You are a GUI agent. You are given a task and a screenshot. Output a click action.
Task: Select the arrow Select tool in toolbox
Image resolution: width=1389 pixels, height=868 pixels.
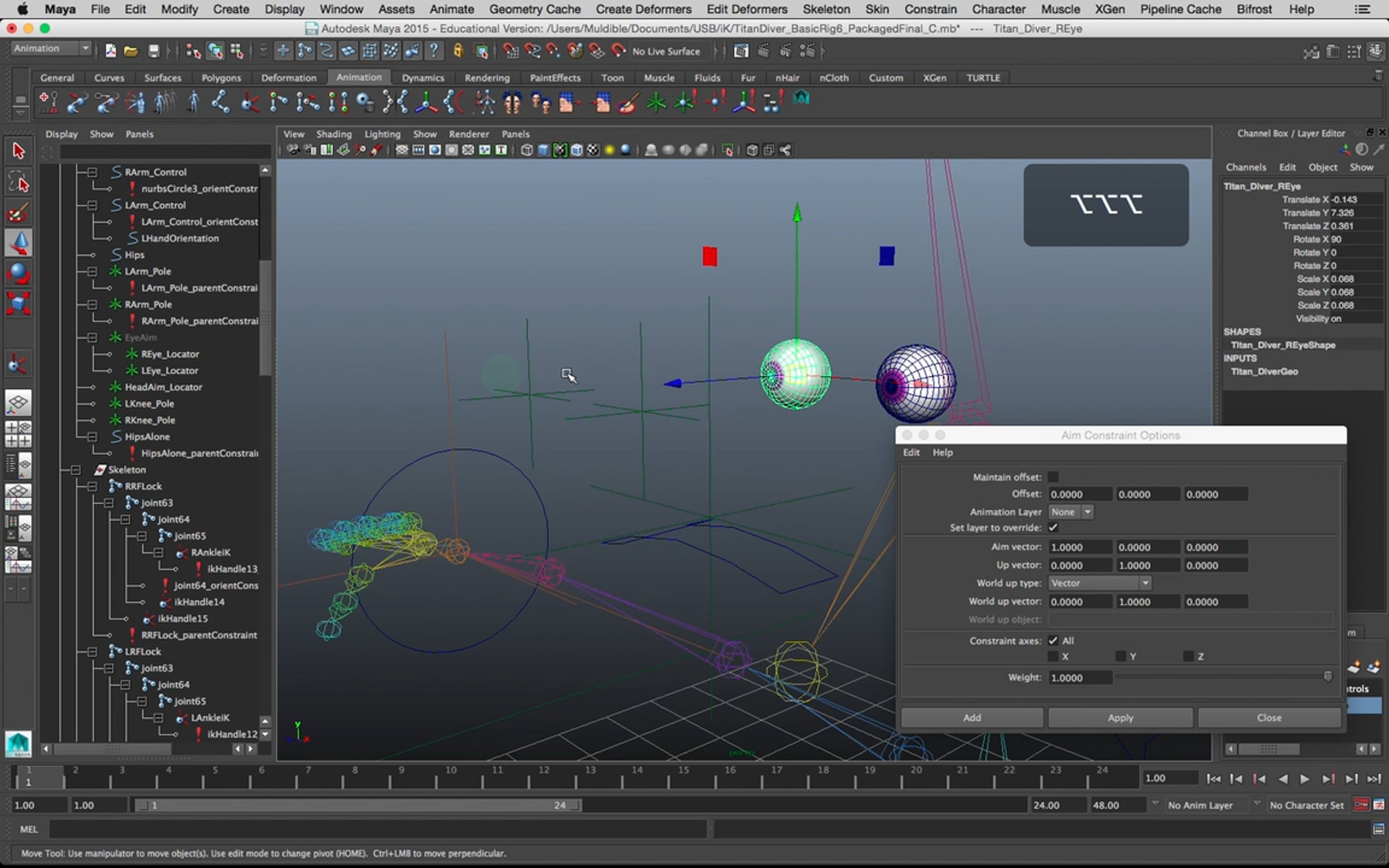pyautogui.click(x=19, y=152)
